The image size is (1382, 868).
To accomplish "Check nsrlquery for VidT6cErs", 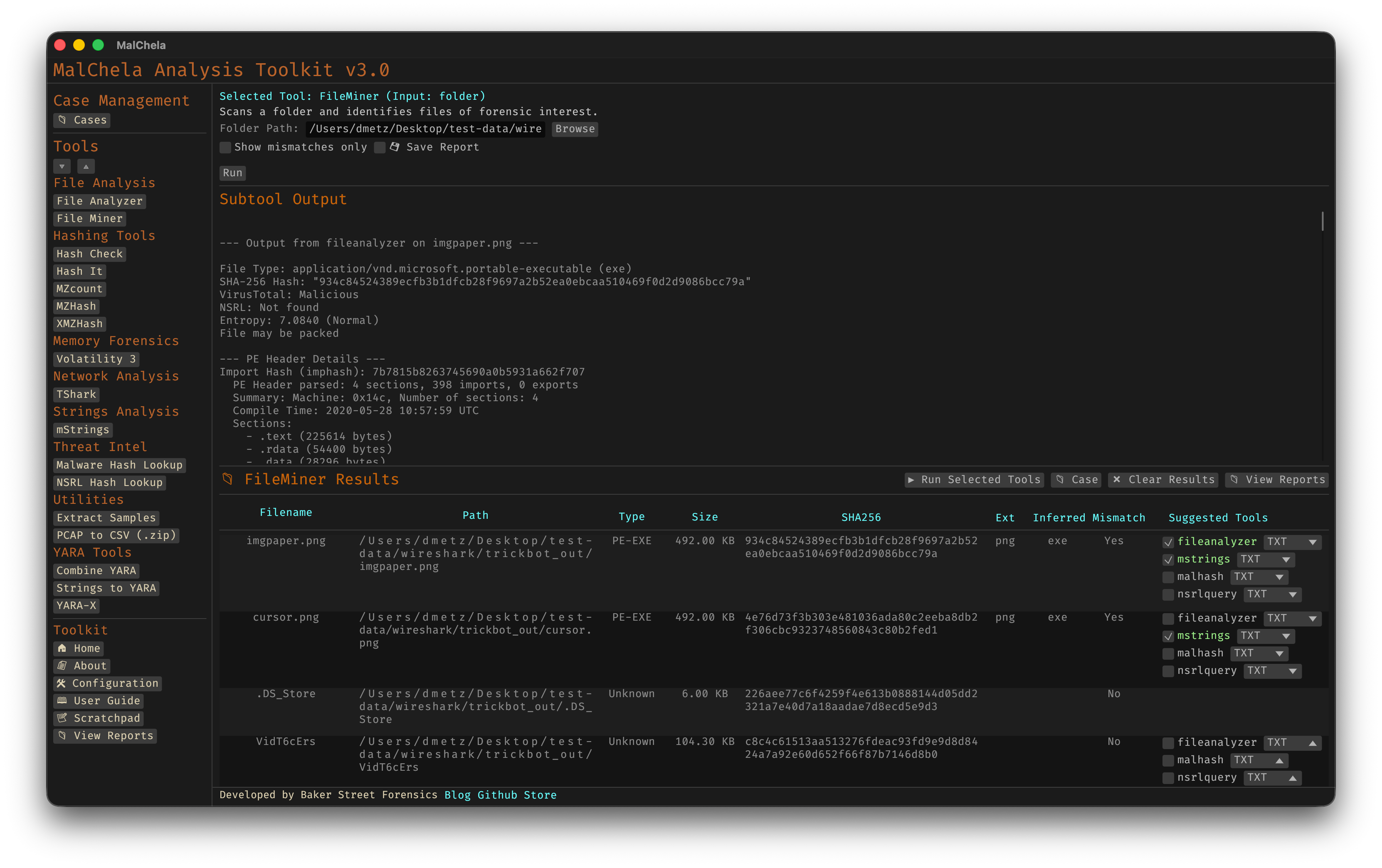I will pos(1168,778).
